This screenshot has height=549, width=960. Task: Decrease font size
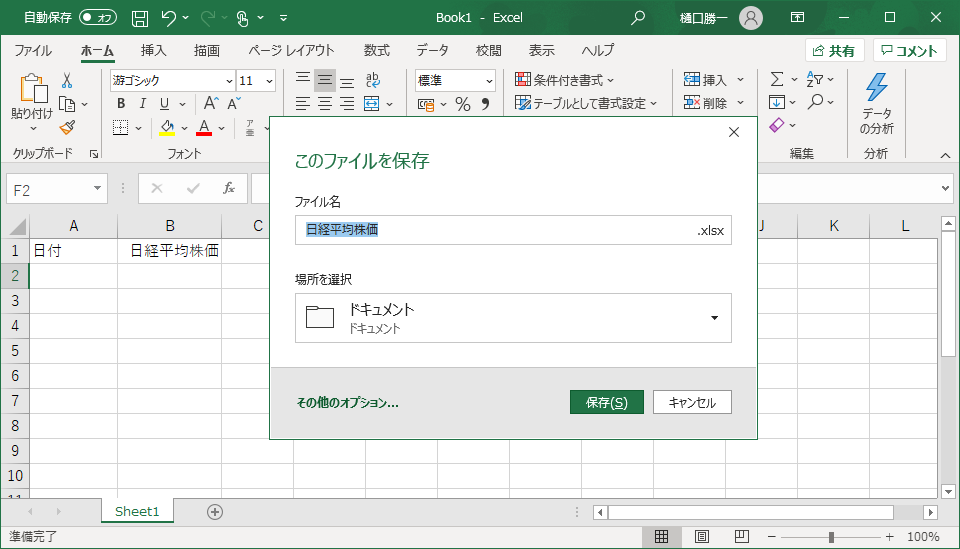[234, 103]
